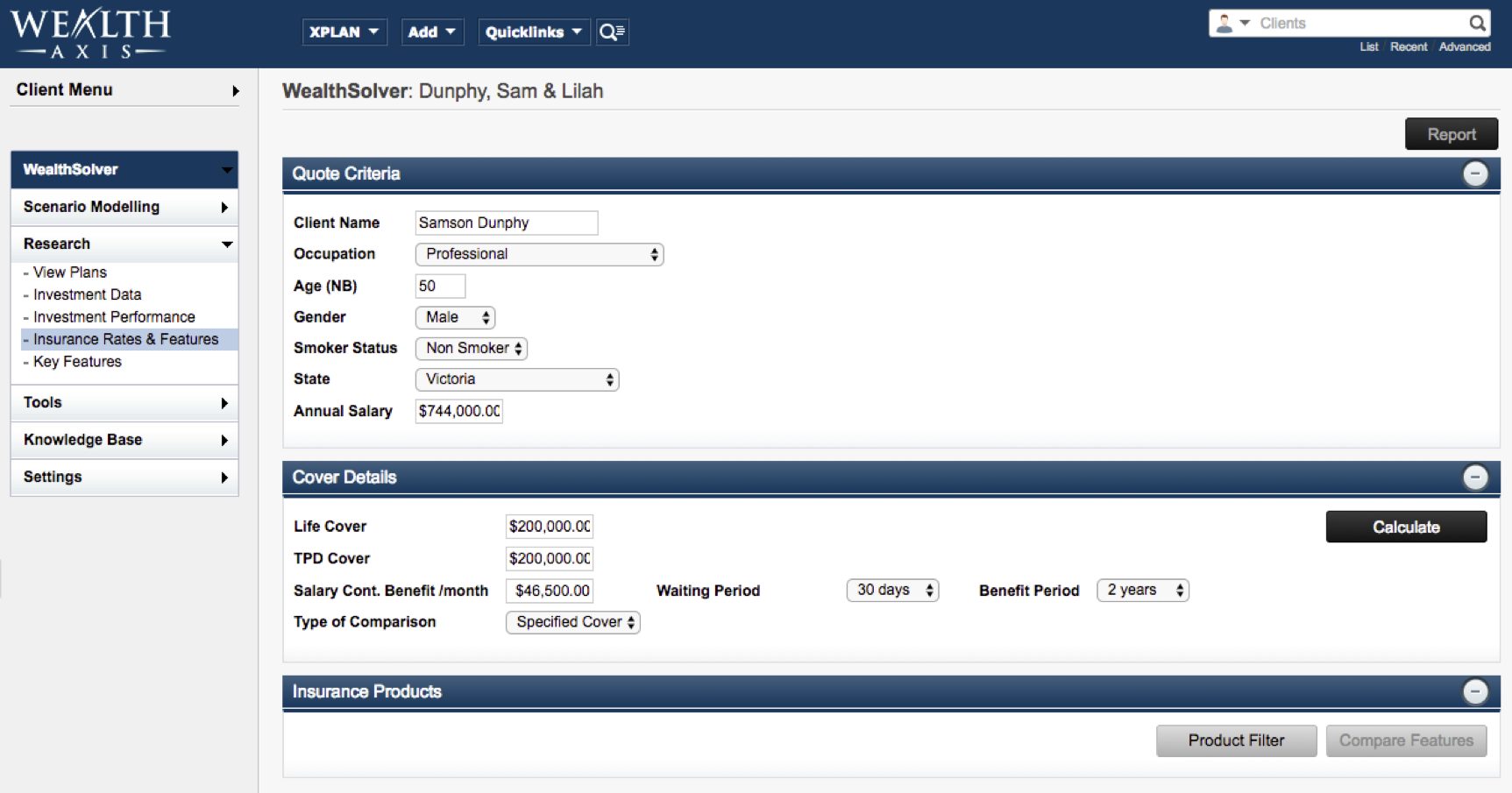1512x793 pixels.
Task: Expand Scenario Modelling menu
Action: (x=124, y=207)
